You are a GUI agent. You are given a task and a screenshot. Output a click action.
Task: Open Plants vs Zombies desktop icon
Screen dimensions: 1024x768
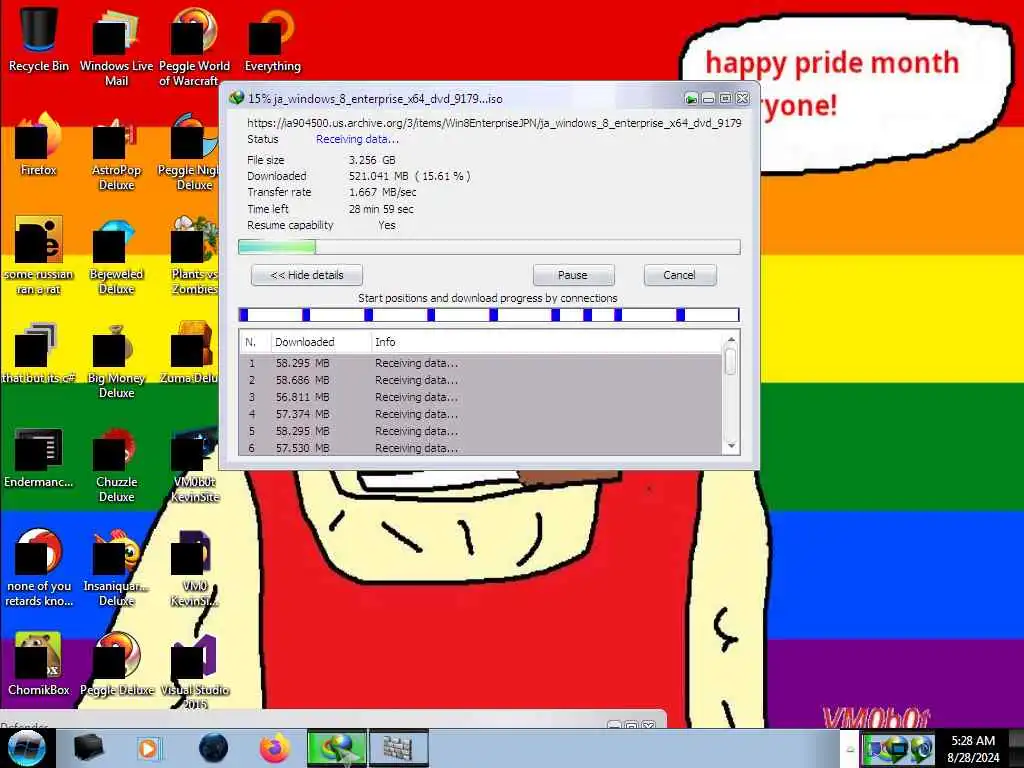coord(194,255)
